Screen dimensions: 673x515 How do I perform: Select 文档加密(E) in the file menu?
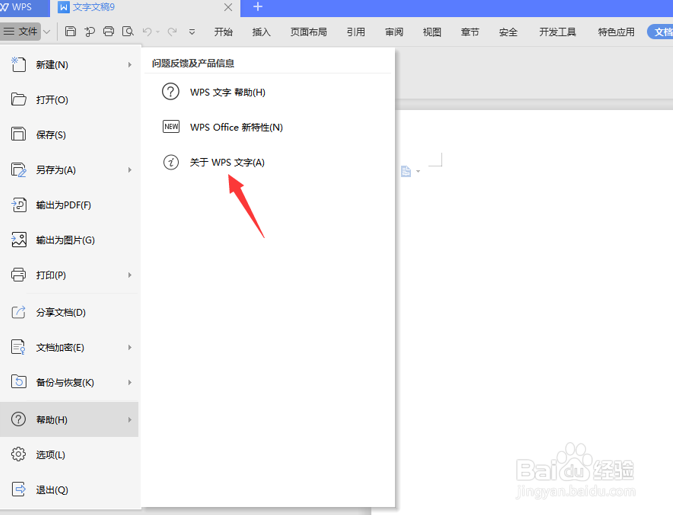click(70, 347)
